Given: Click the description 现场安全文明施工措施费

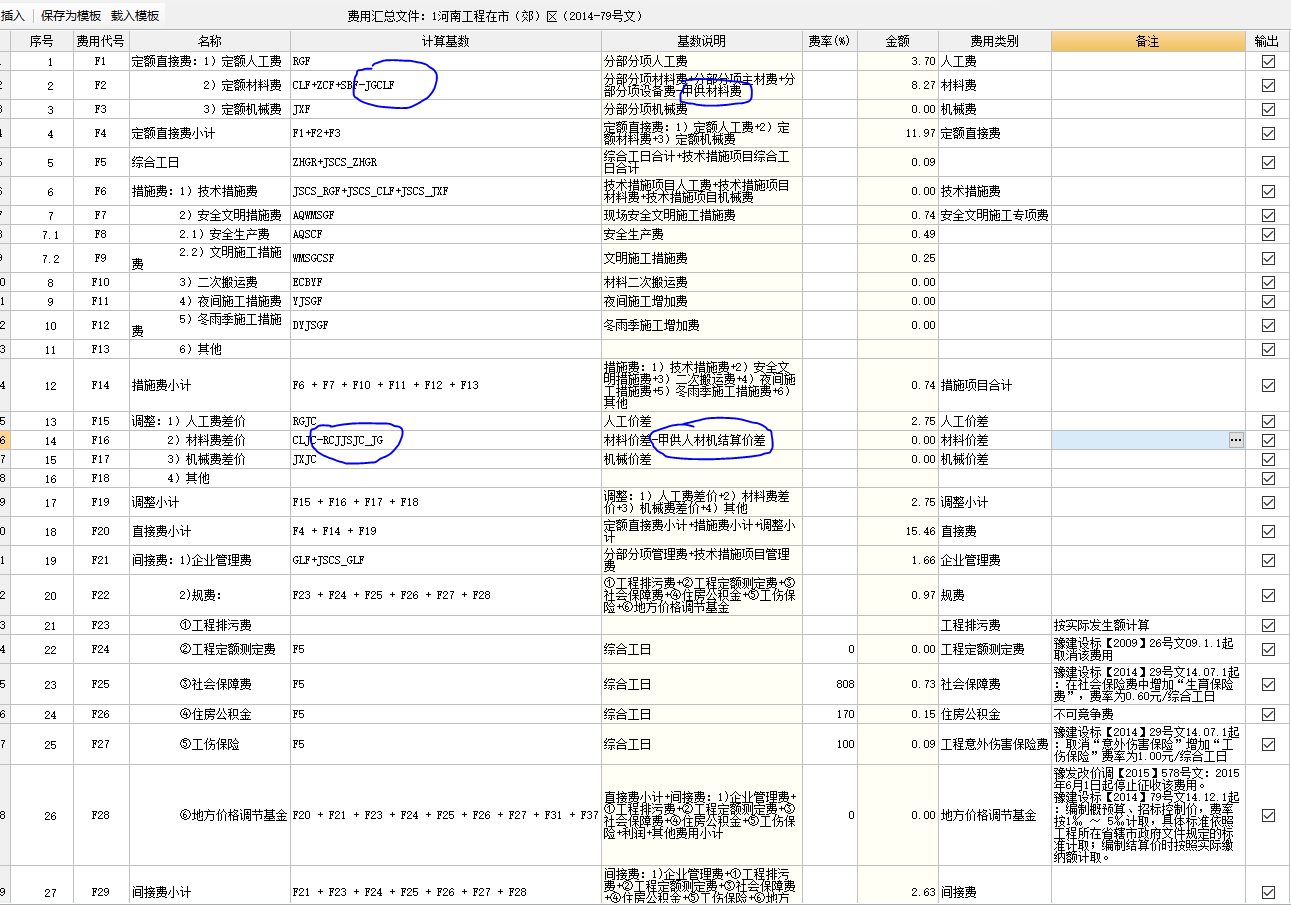Looking at the screenshot, I should coord(701,215).
